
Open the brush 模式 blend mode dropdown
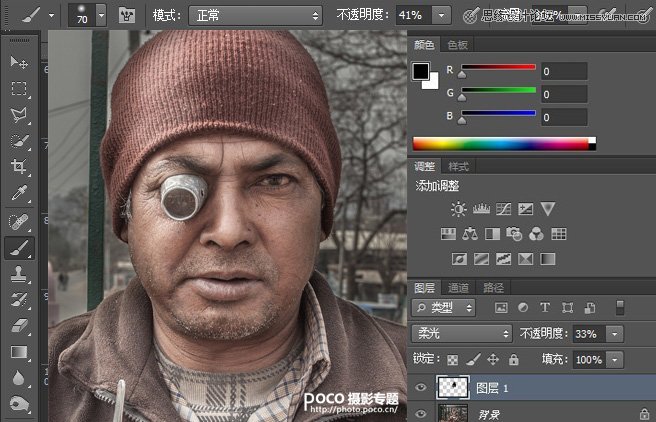(x=257, y=15)
